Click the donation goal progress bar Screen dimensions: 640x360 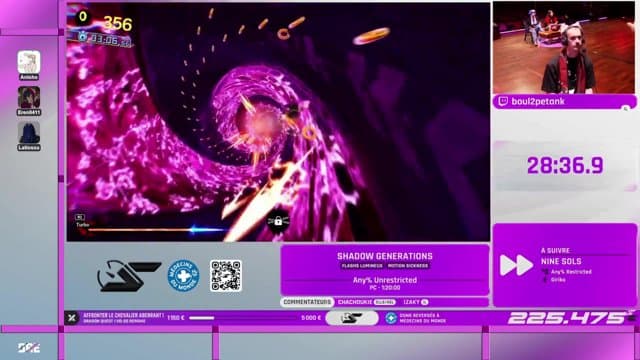pos(243,318)
